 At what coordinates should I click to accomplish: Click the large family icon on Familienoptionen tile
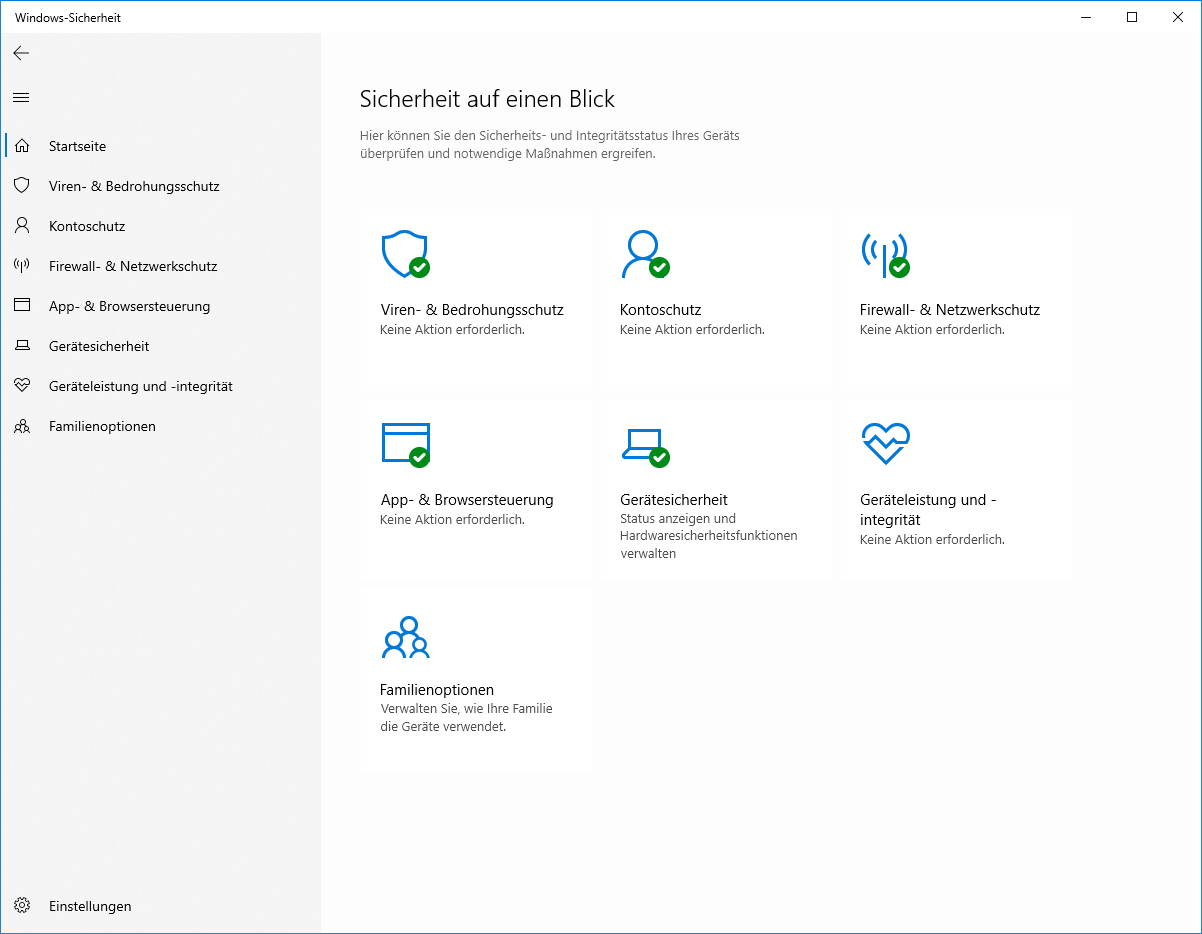[405, 637]
